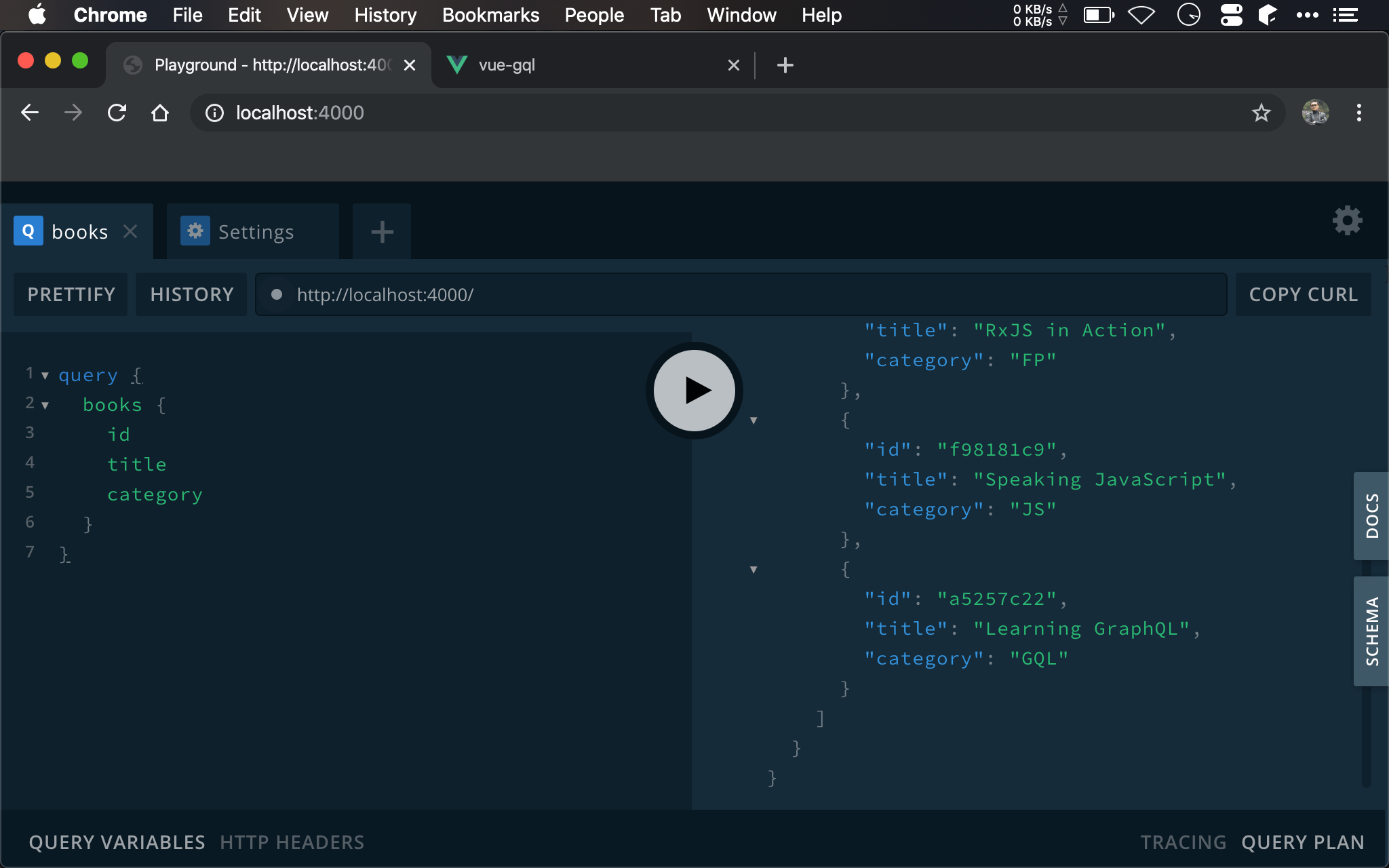Screen dimensions: 1389x868
Task: Click the blue Q icon on books tab
Action: pyautogui.click(x=28, y=231)
